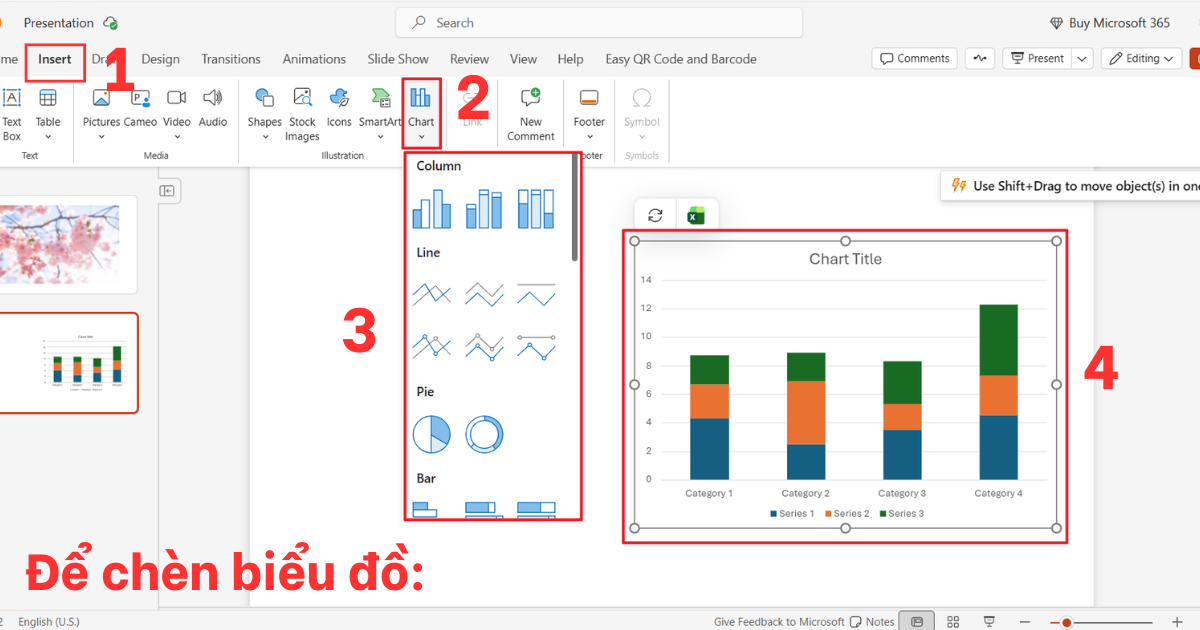Click the chart gallery scrollbar
Image resolution: width=1200 pixels, height=630 pixels.
pos(575,207)
